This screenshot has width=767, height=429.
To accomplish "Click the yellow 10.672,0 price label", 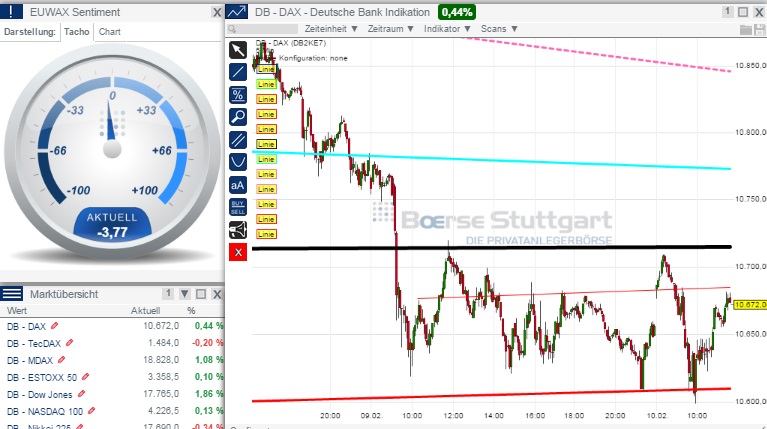I will pos(750,304).
